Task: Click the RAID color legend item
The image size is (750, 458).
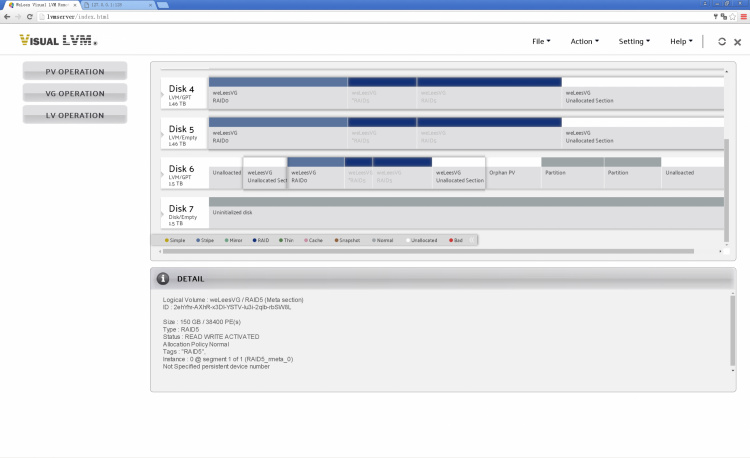Action: (261, 240)
